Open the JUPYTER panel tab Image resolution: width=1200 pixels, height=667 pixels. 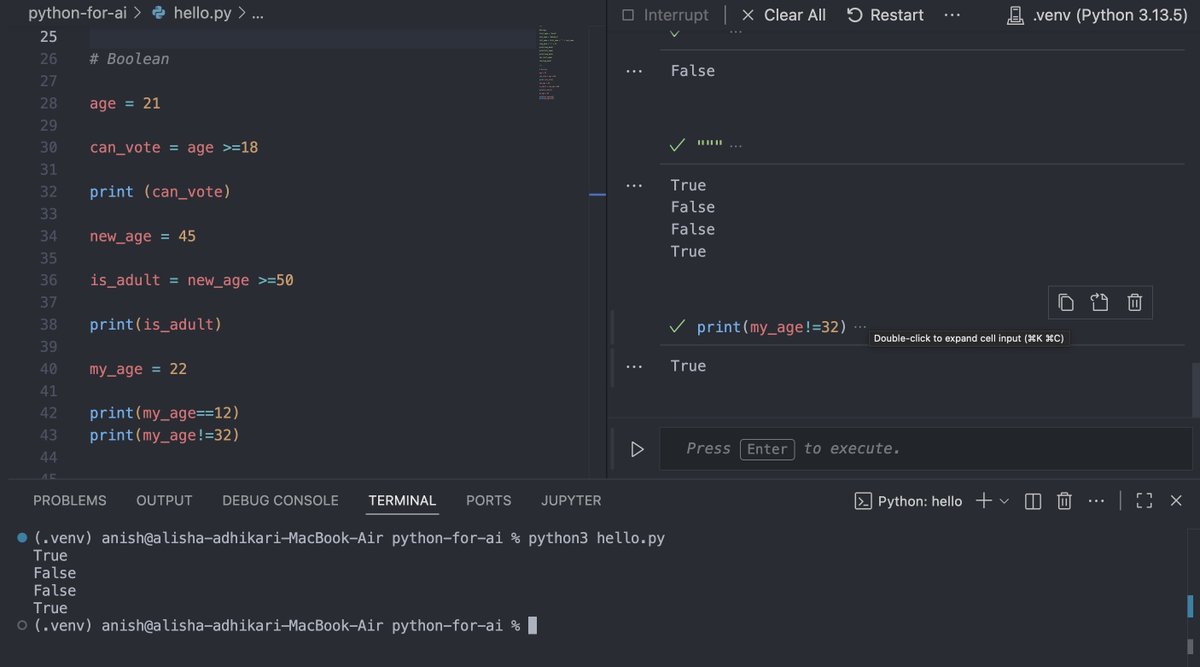[x=571, y=500]
